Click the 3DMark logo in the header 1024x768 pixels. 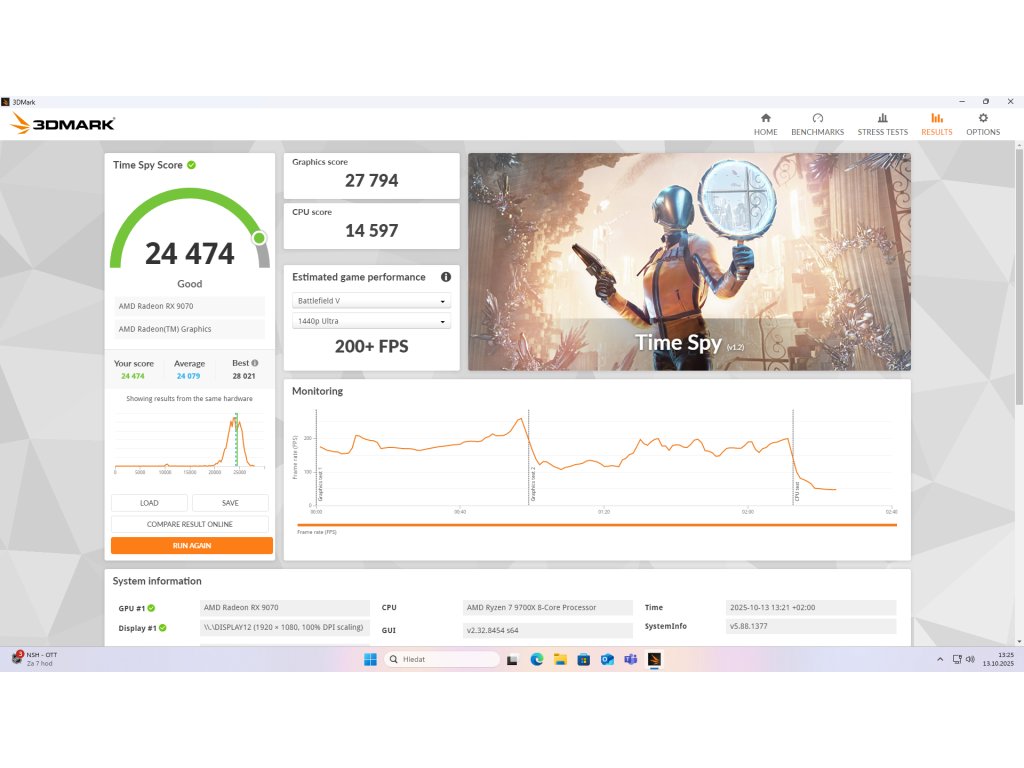(63, 123)
